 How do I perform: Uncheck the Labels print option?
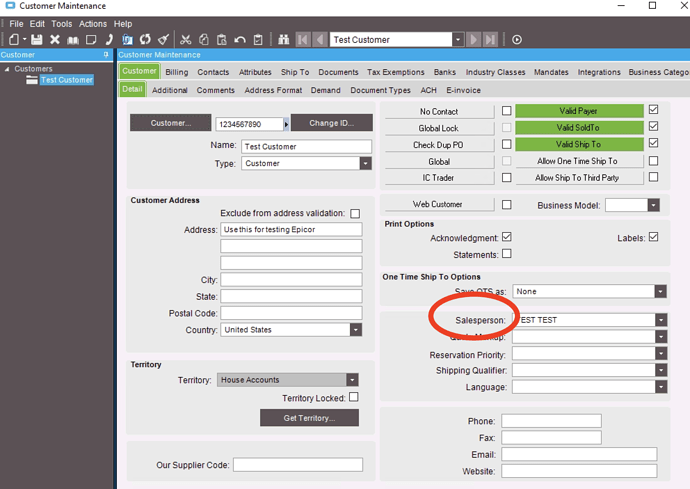pos(653,237)
